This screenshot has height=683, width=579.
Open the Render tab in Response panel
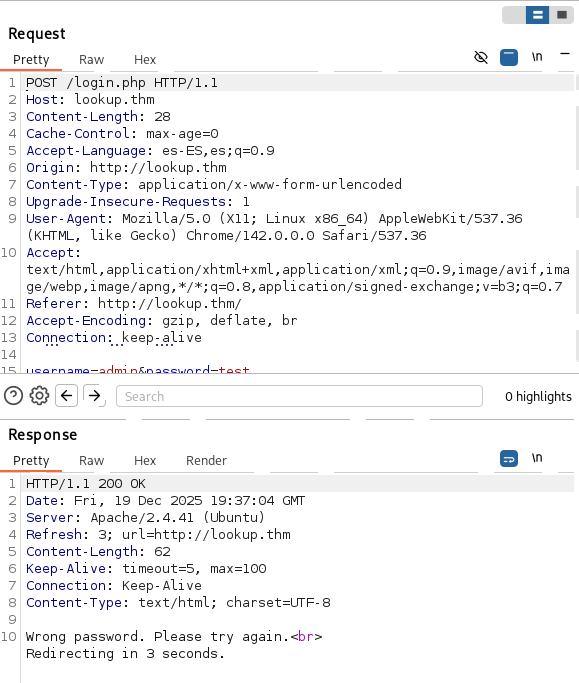207,461
